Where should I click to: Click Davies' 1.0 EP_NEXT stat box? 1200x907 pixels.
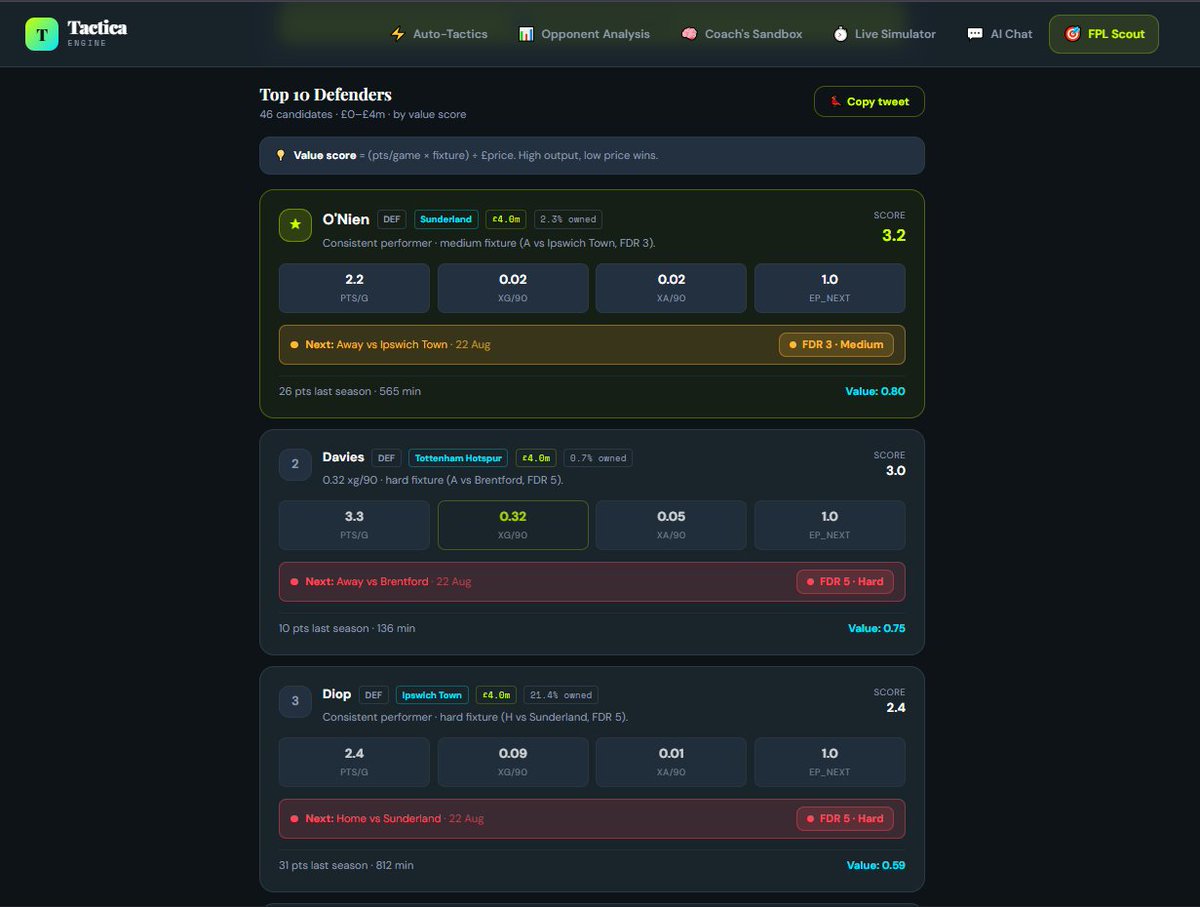[x=830, y=525]
